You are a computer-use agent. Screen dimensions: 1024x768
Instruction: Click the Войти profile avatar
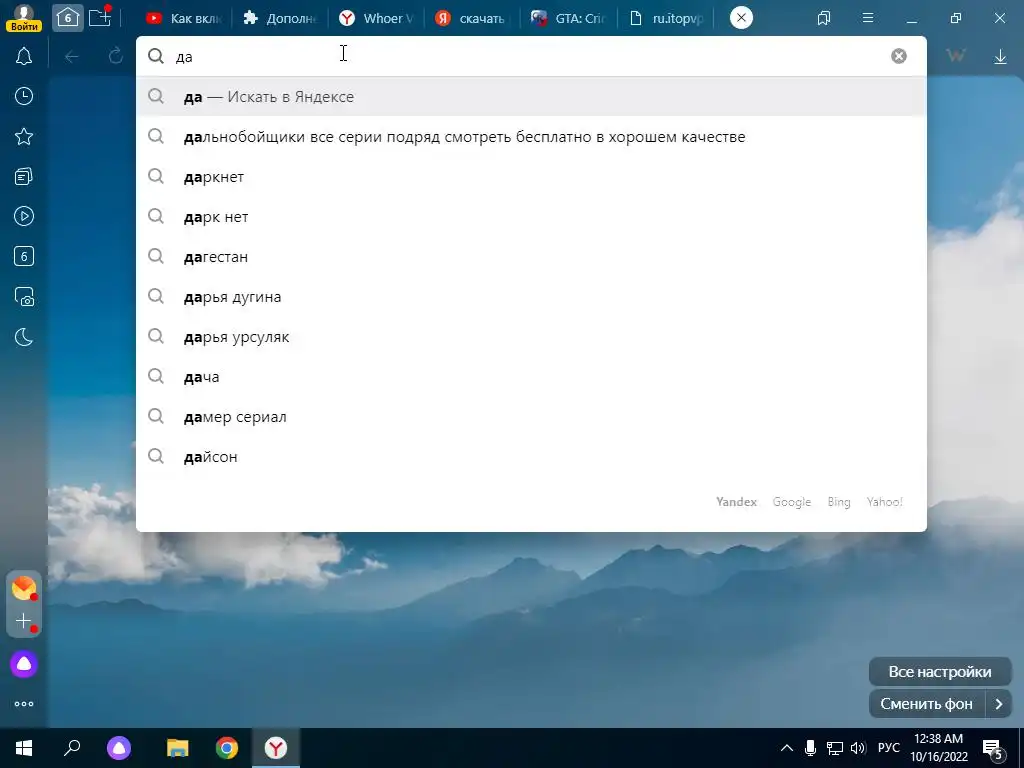(24, 17)
